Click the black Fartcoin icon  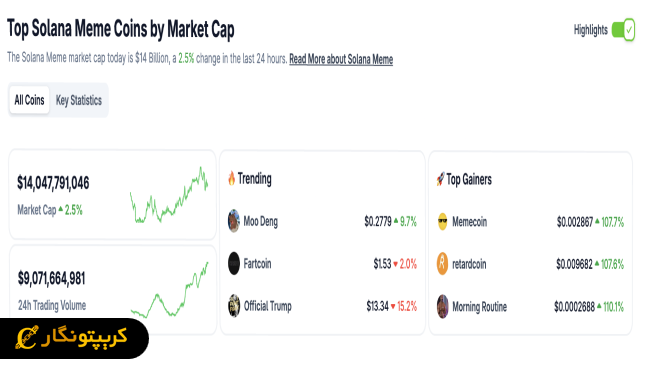point(234,263)
